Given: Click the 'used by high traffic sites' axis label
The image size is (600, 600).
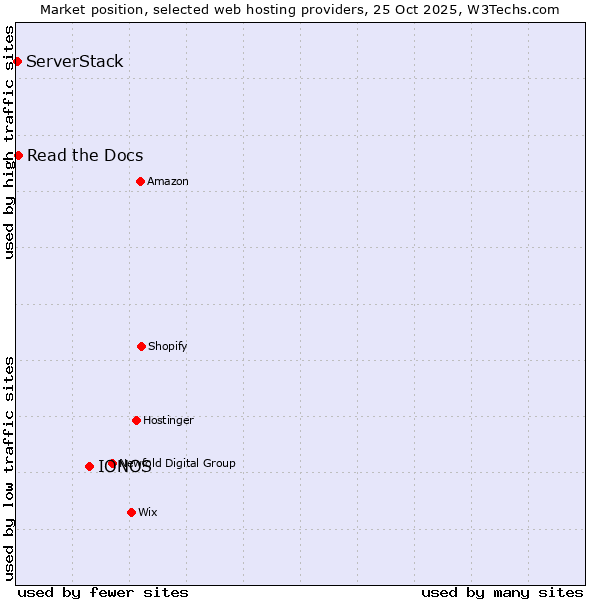Looking at the screenshot, I should [9, 142].
